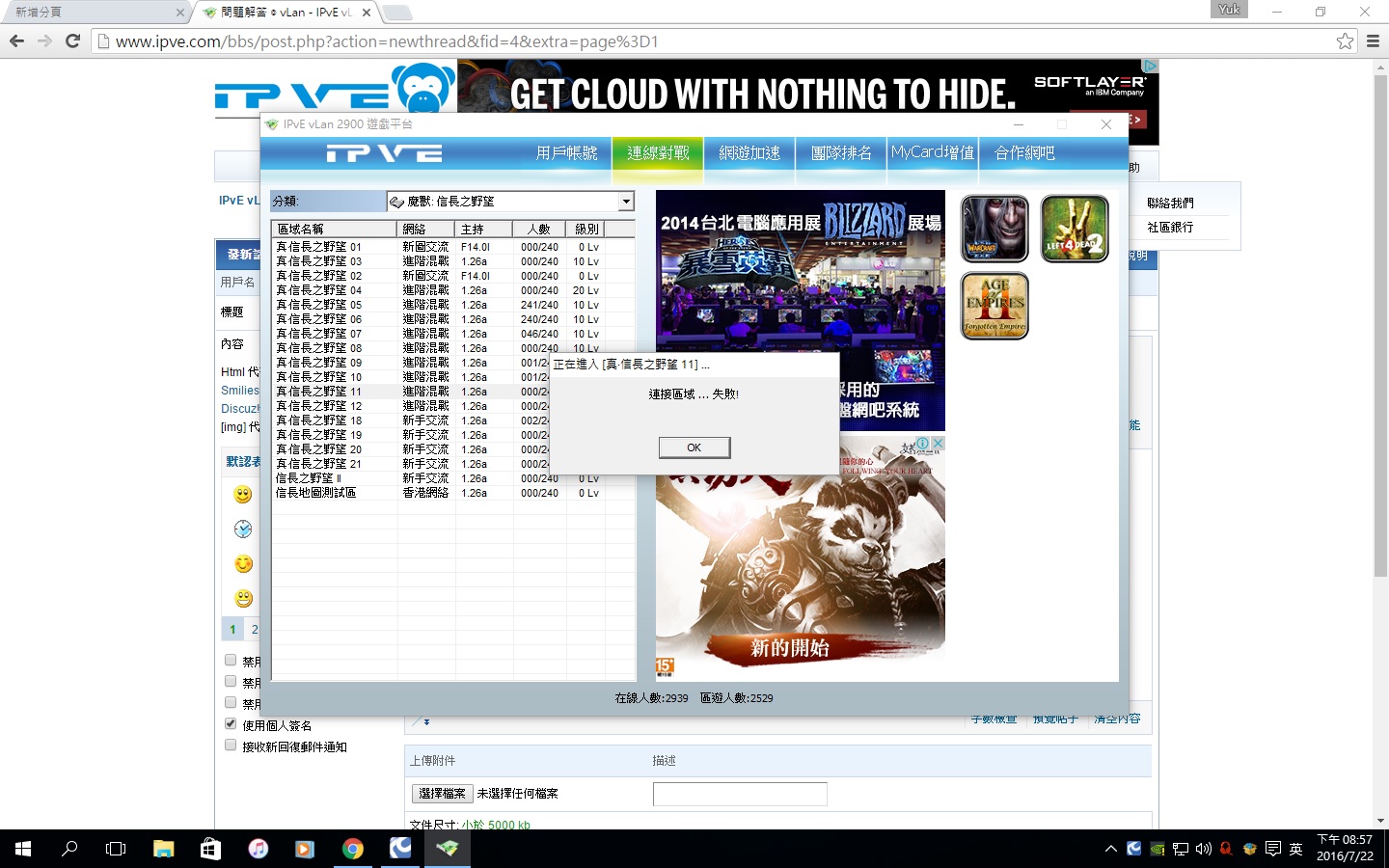
Task: Select room 真信長之野望 11
Action: [x=412, y=392]
